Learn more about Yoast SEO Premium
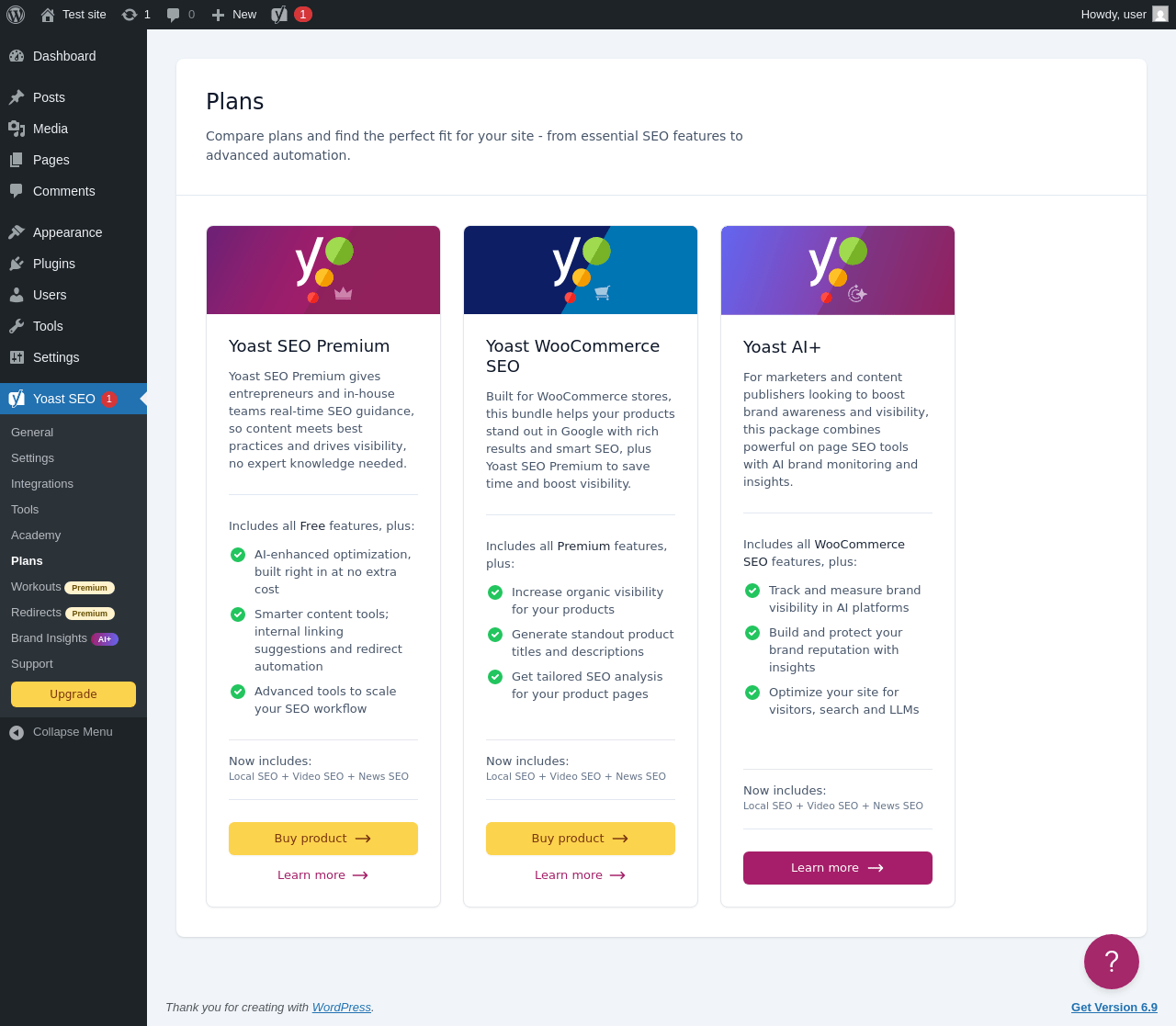This screenshot has width=1176, height=1026. (x=323, y=875)
